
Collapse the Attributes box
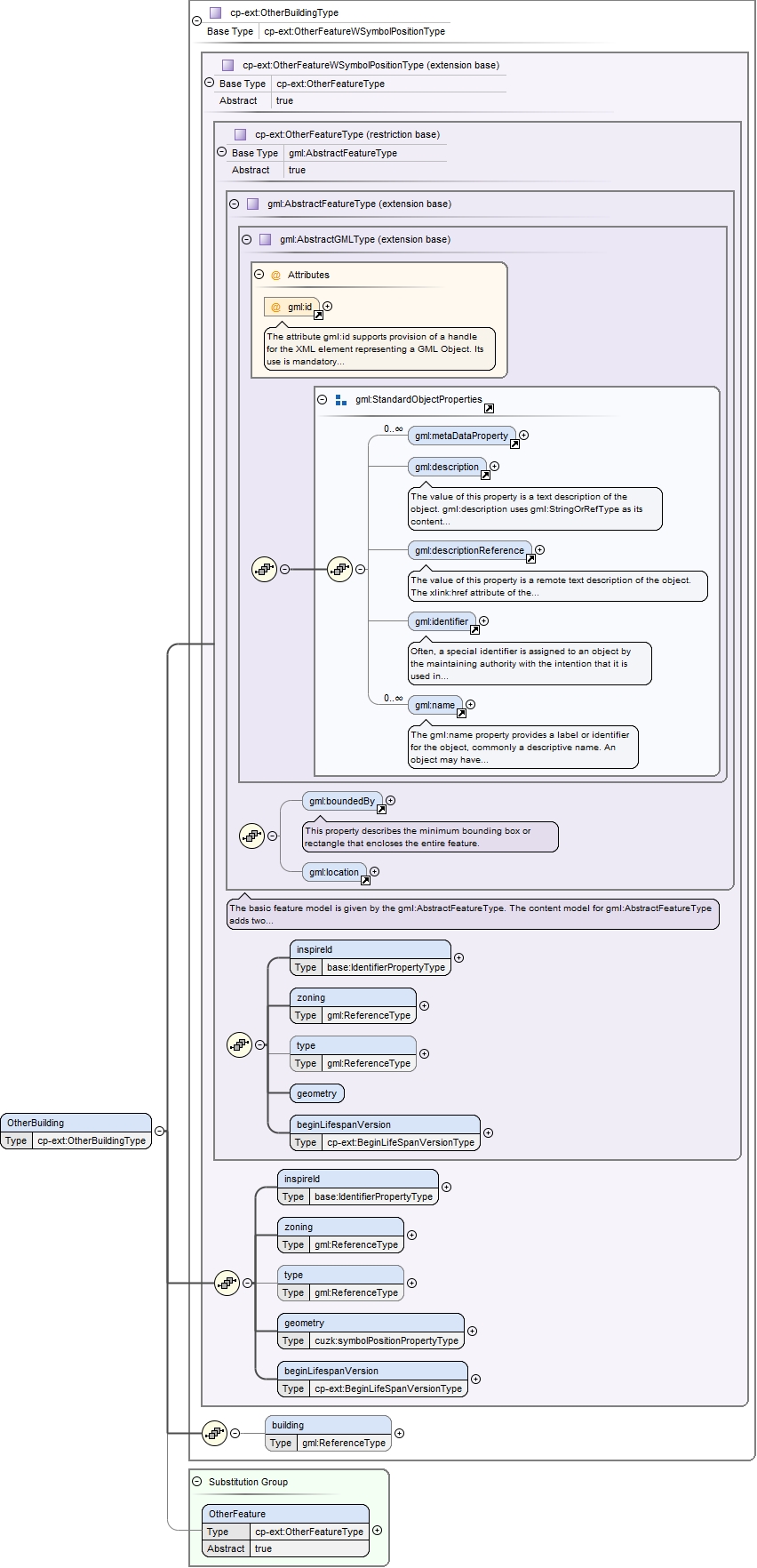click(x=259, y=275)
